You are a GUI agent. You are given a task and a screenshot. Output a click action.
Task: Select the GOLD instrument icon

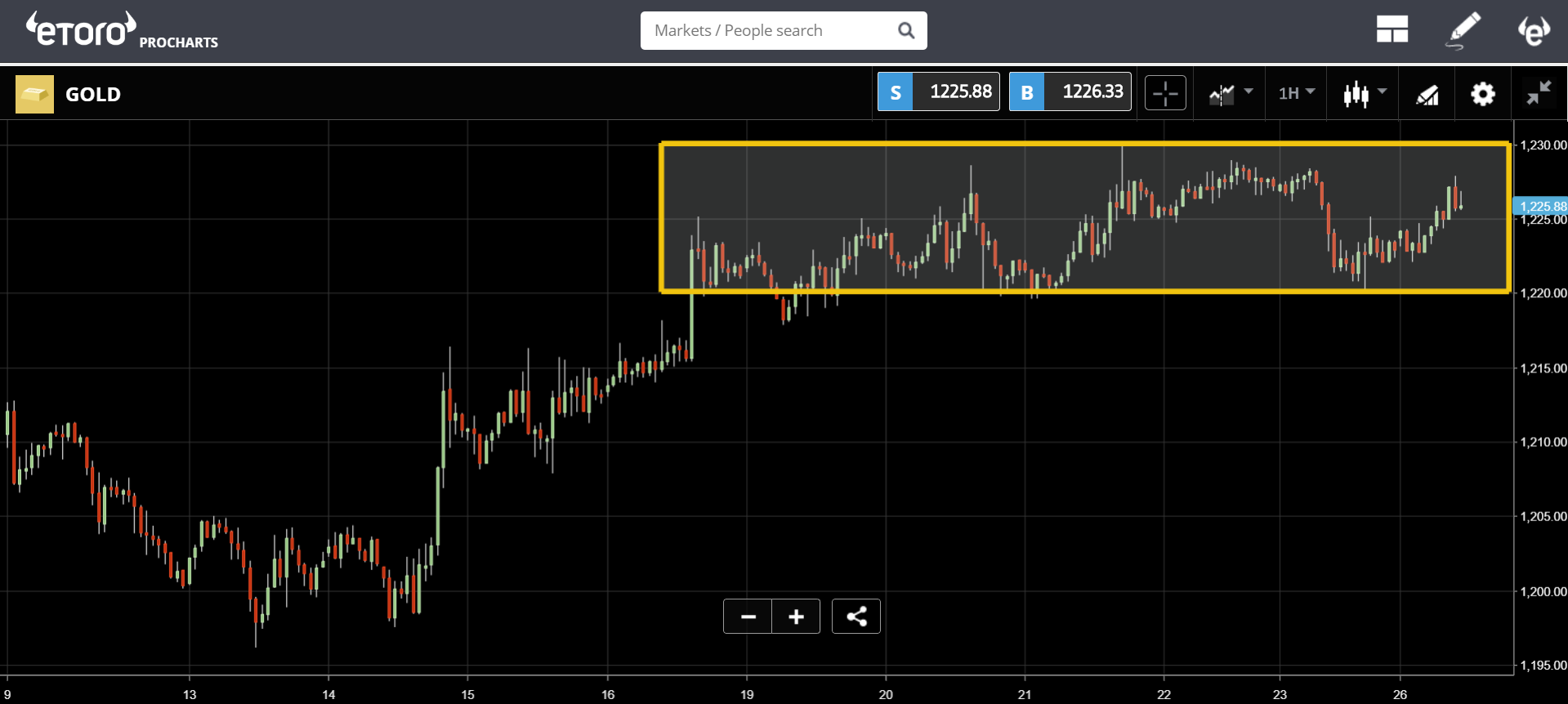coord(34,94)
